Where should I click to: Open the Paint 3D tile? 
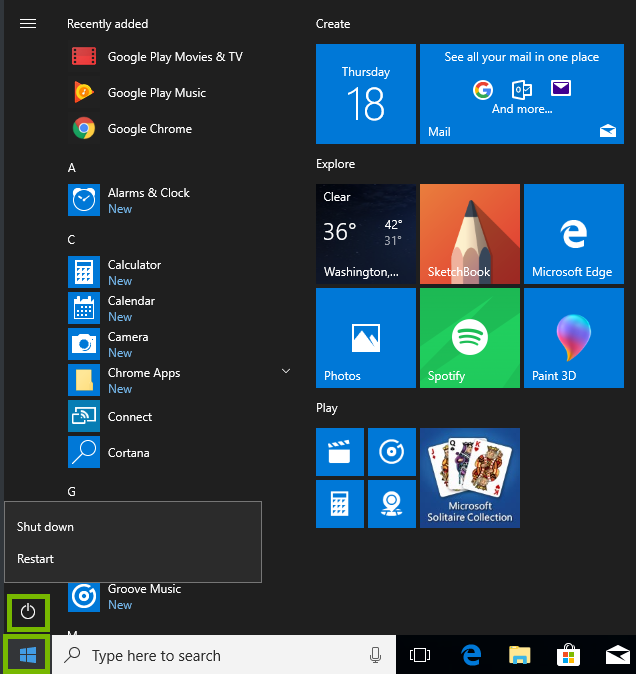pos(574,338)
